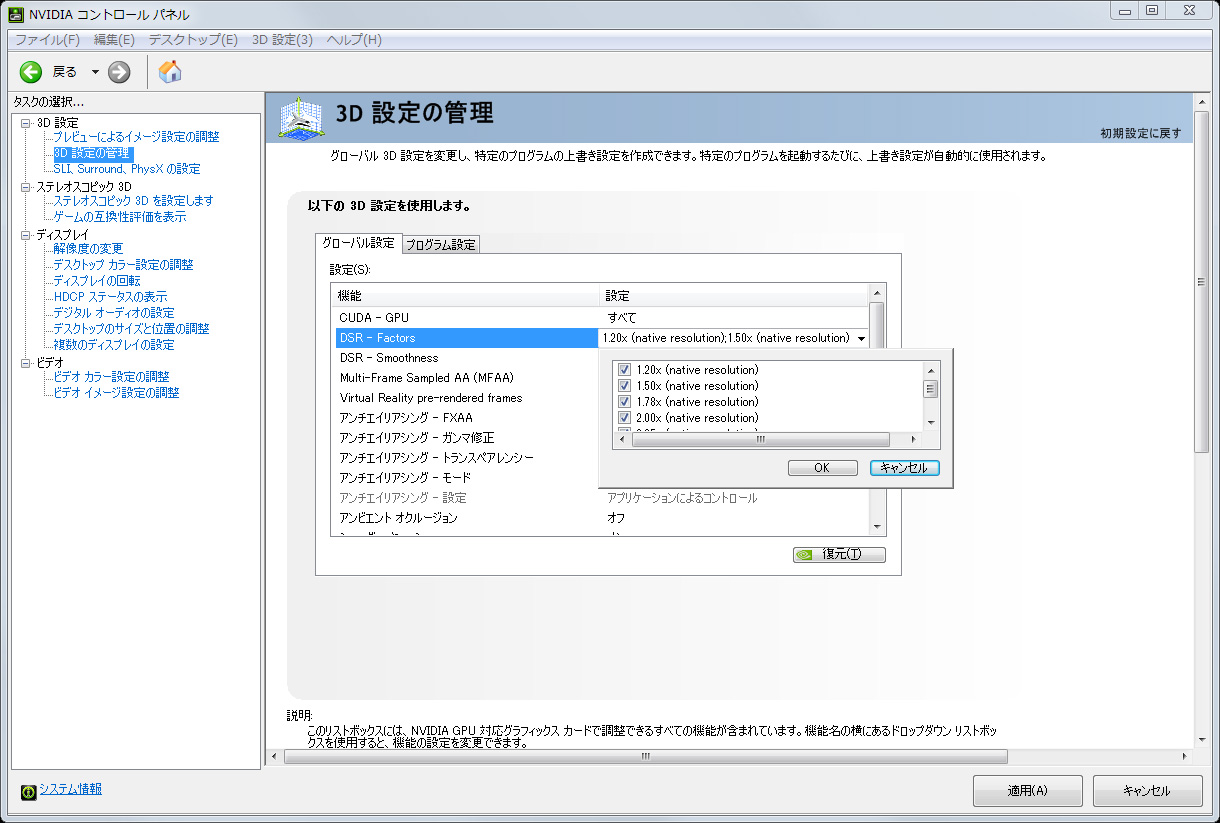The image size is (1220, 823).
Task: Click キャンセル in the DSR factors popup
Action: point(904,468)
